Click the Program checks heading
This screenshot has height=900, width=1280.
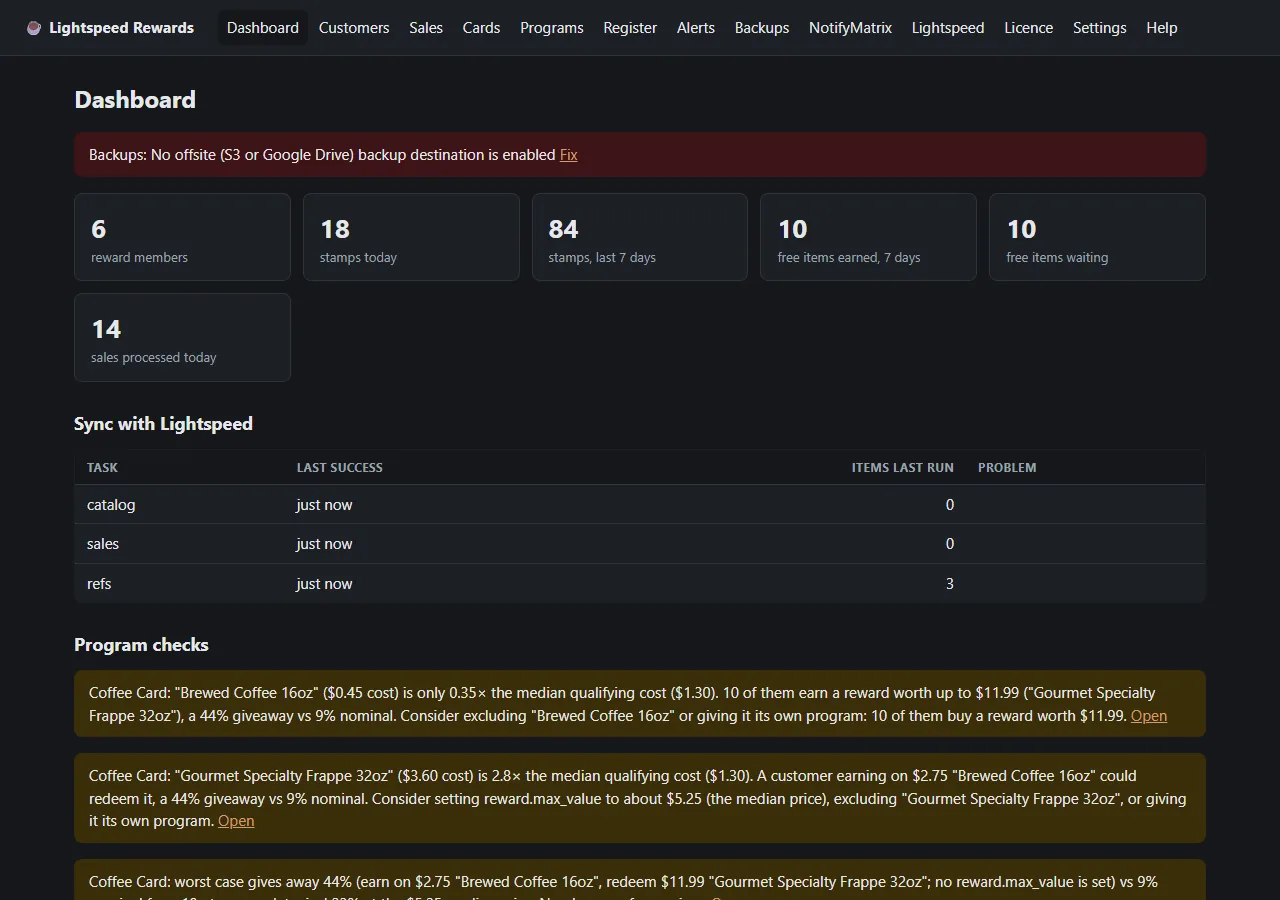coord(141,645)
